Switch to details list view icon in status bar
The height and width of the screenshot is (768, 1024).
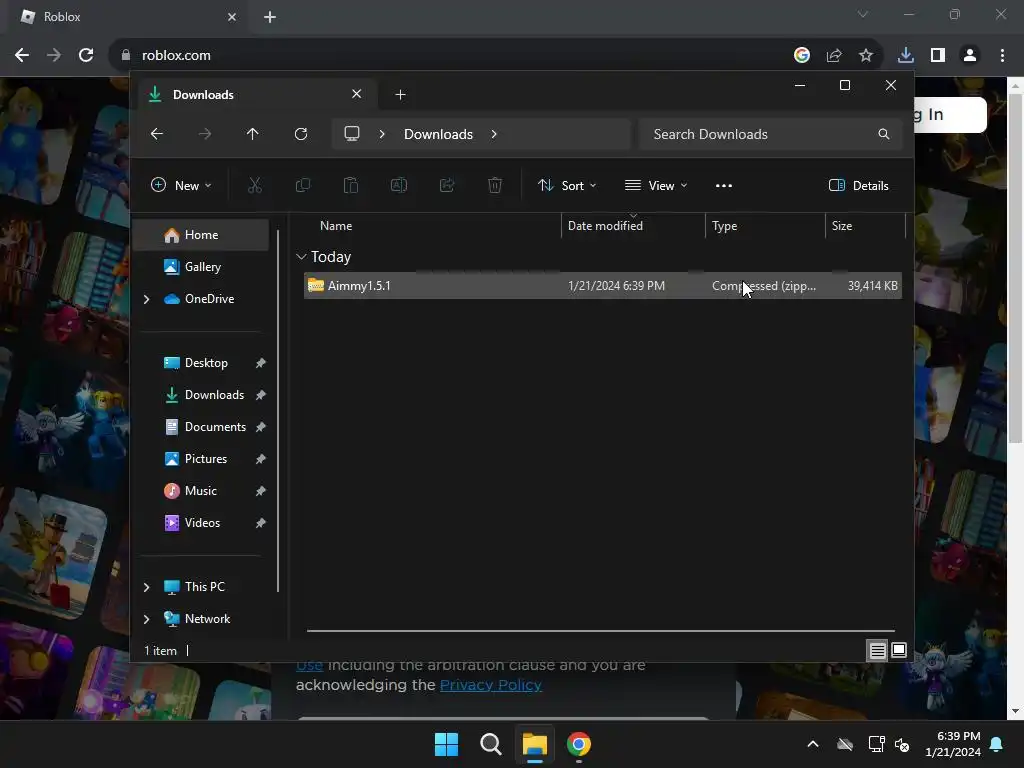[x=877, y=650]
